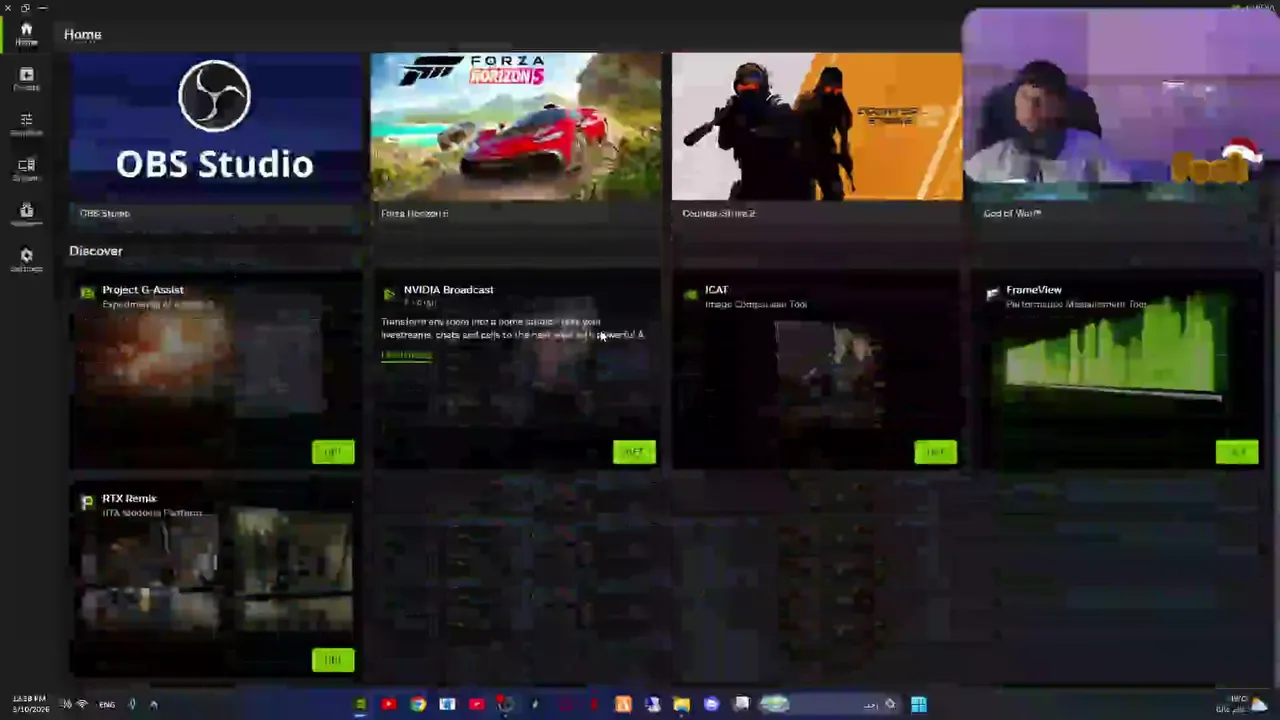Open the Home section in sidebar

26,34
